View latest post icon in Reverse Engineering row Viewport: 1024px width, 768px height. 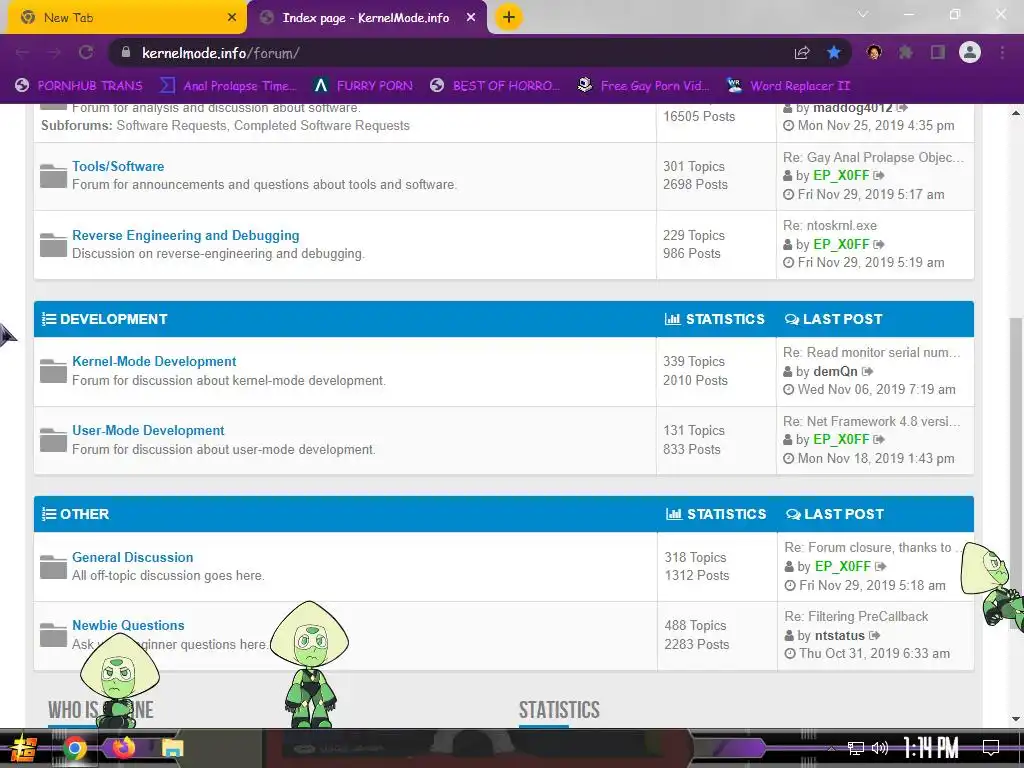click(879, 244)
